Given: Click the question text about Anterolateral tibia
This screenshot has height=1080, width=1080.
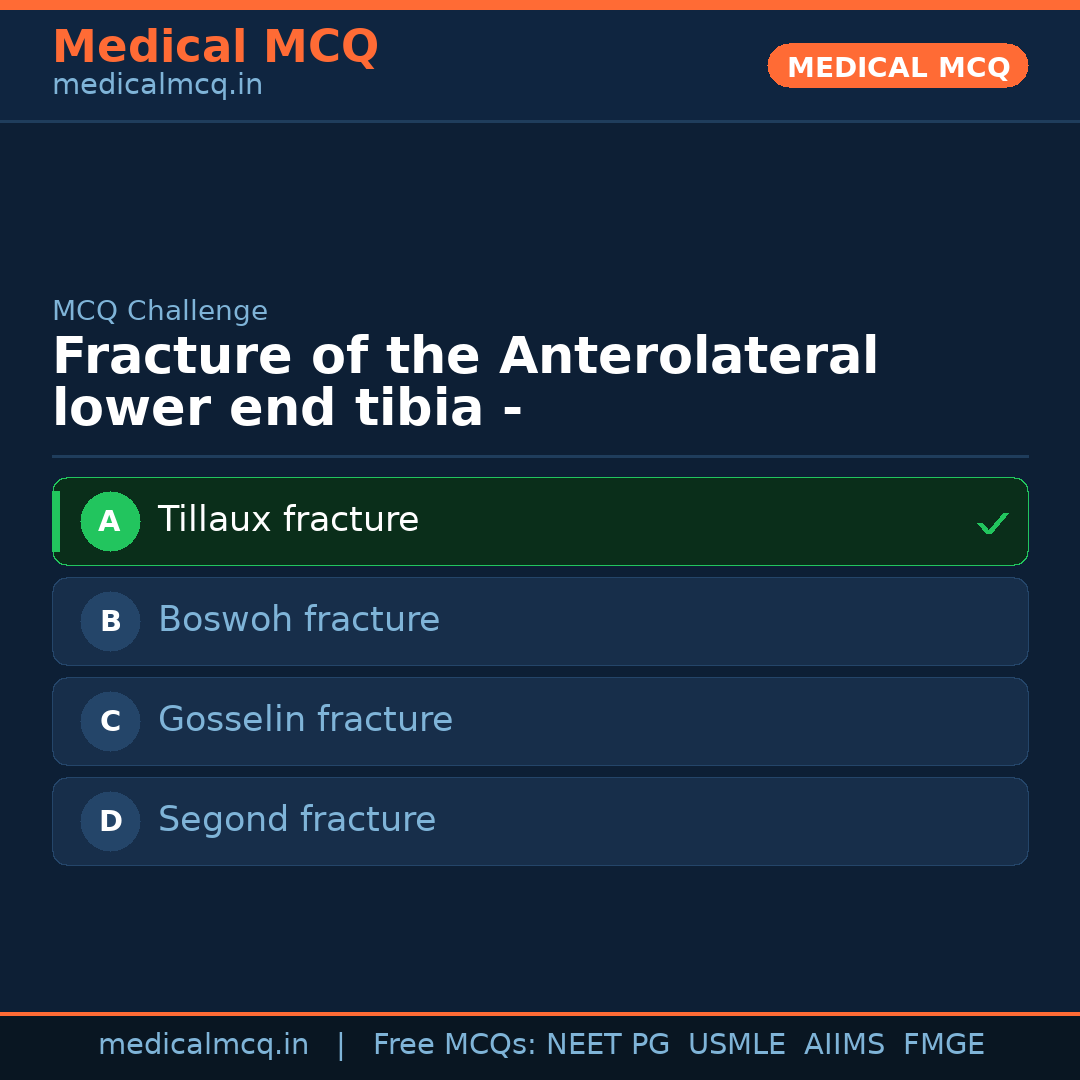Looking at the screenshot, I should 465,382.
